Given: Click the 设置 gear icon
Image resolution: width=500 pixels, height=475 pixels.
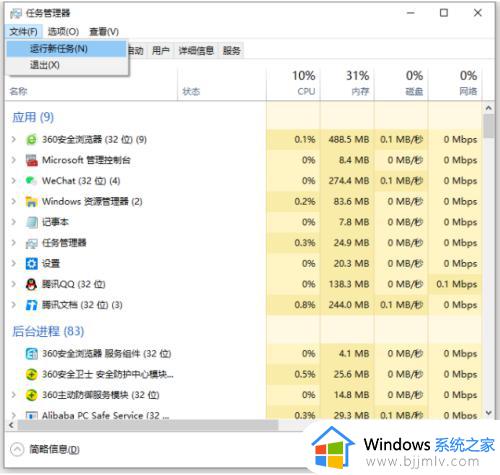Looking at the screenshot, I should tap(31, 264).
